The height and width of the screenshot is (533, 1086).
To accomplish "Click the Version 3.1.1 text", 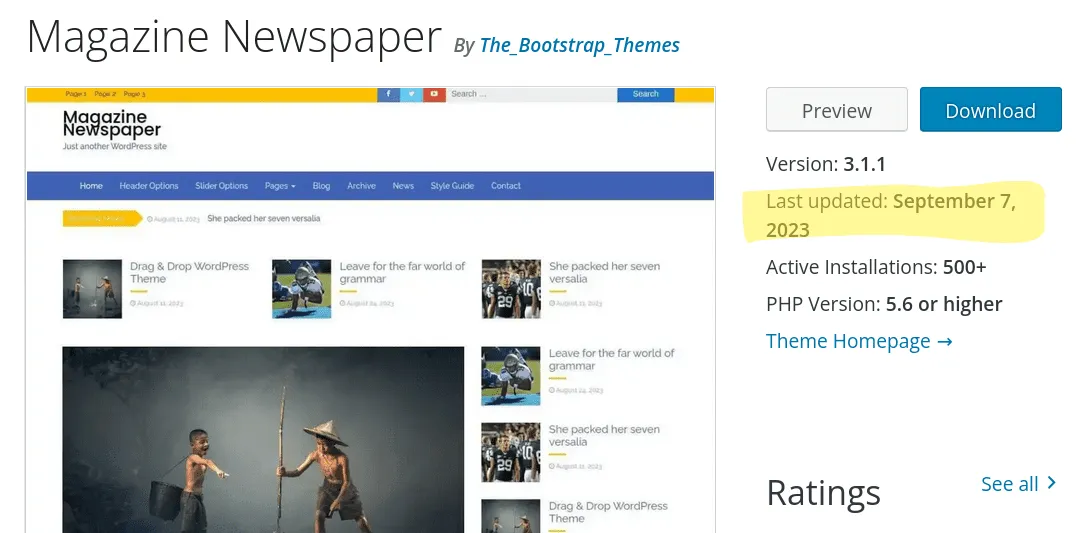I will pos(826,164).
